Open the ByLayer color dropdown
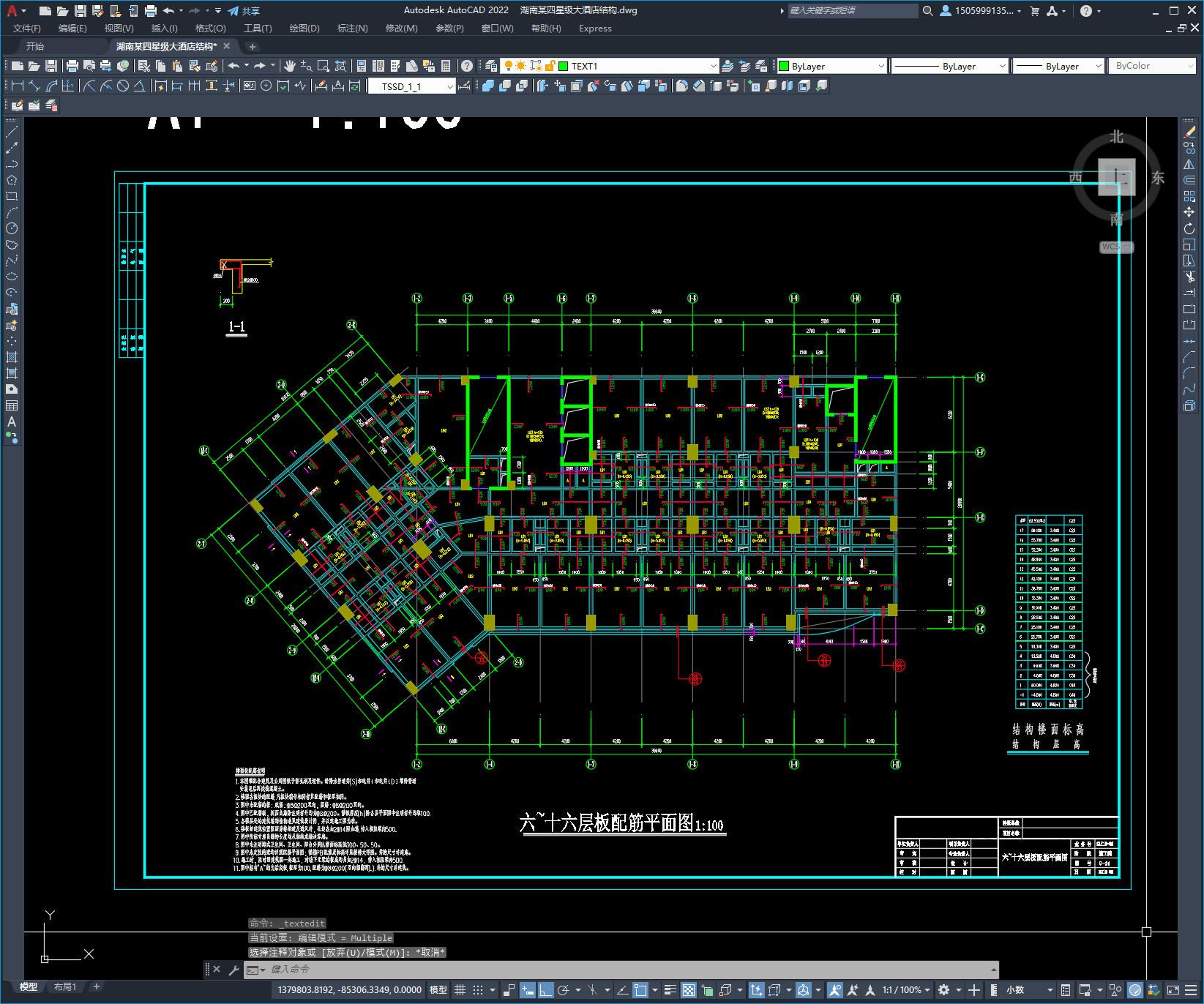1204x1004 pixels. point(880,66)
